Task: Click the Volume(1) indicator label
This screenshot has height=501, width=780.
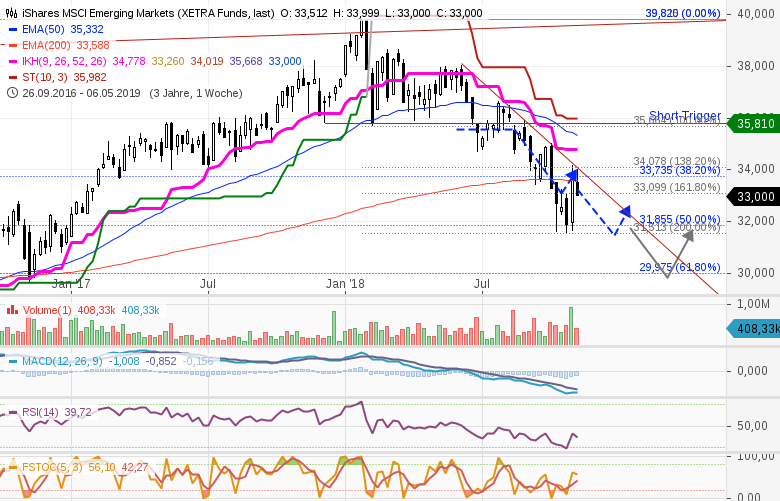Action: [x=47, y=310]
